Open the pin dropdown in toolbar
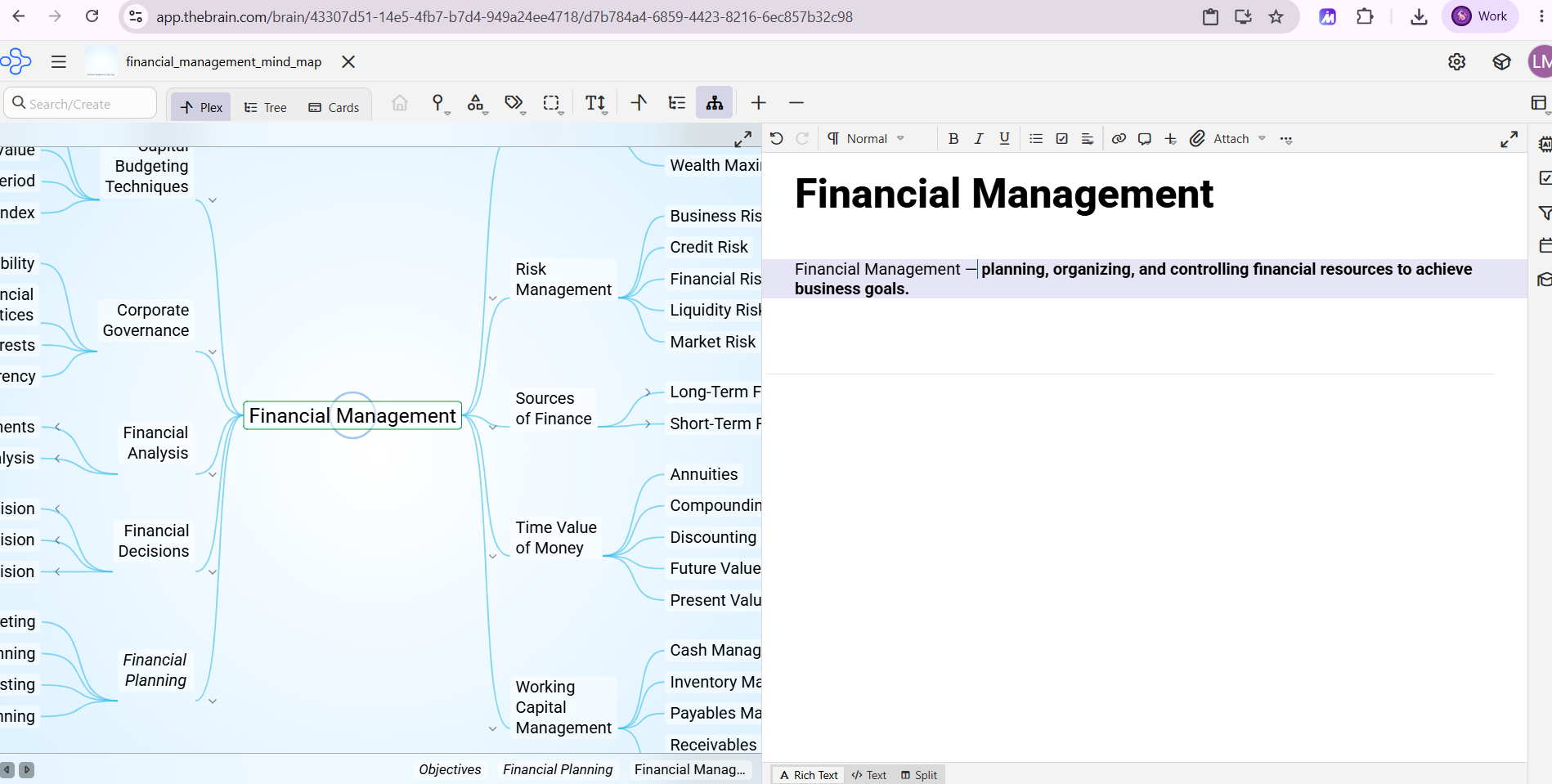The image size is (1552, 784). 440,104
